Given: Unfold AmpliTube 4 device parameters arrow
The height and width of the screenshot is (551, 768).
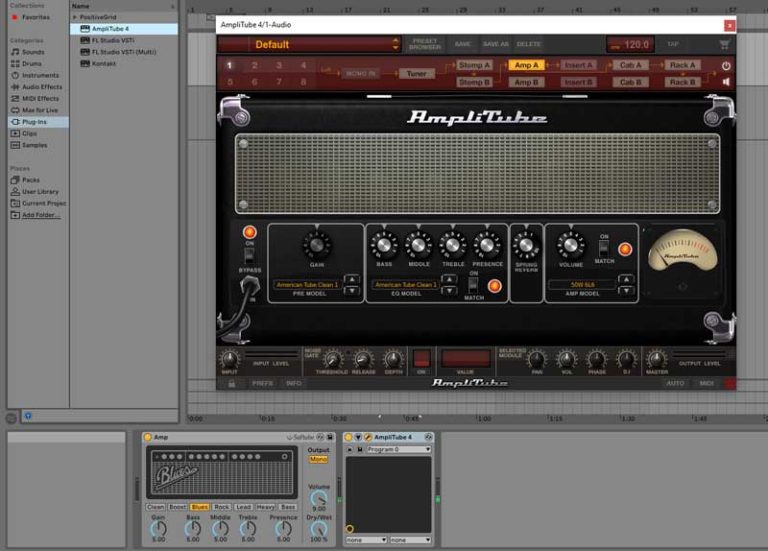Looking at the screenshot, I should point(358,437).
